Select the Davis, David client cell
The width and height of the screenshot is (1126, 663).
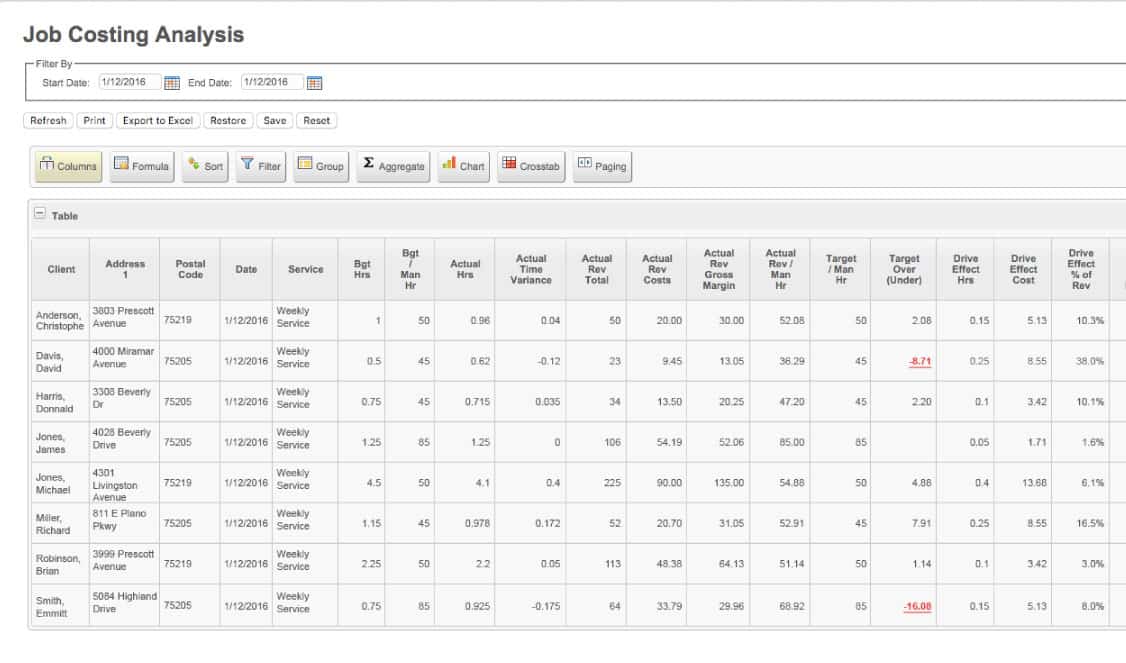click(x=61, y=361)
